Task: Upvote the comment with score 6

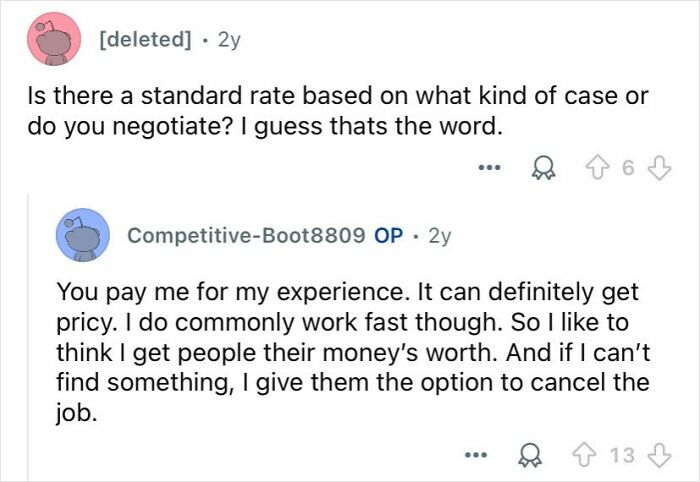Action: pyautogui.click(x=598, y=167)
